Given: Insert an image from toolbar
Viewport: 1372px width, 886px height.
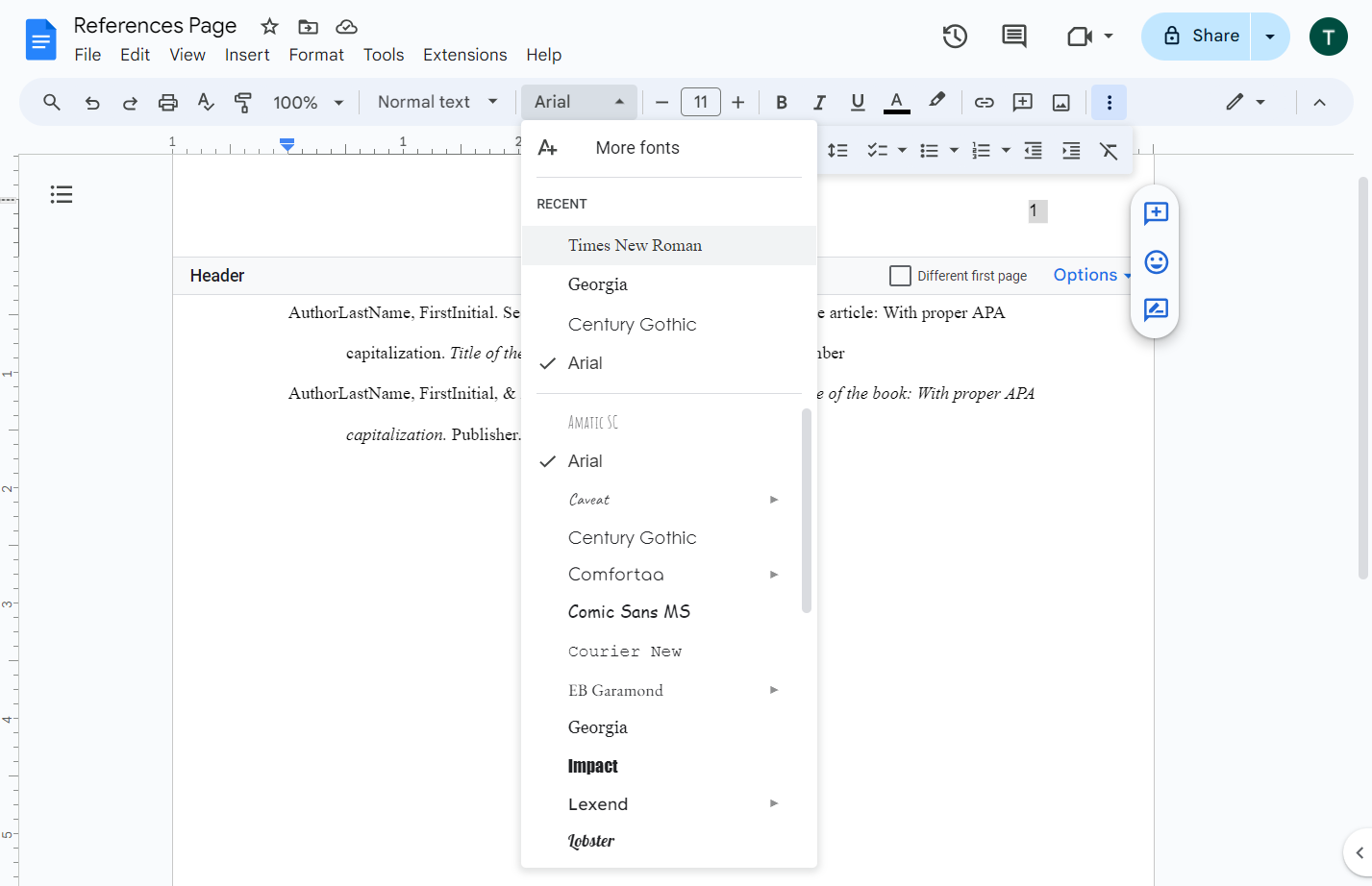Looking at the screenshot, I should coord(1061,102).
